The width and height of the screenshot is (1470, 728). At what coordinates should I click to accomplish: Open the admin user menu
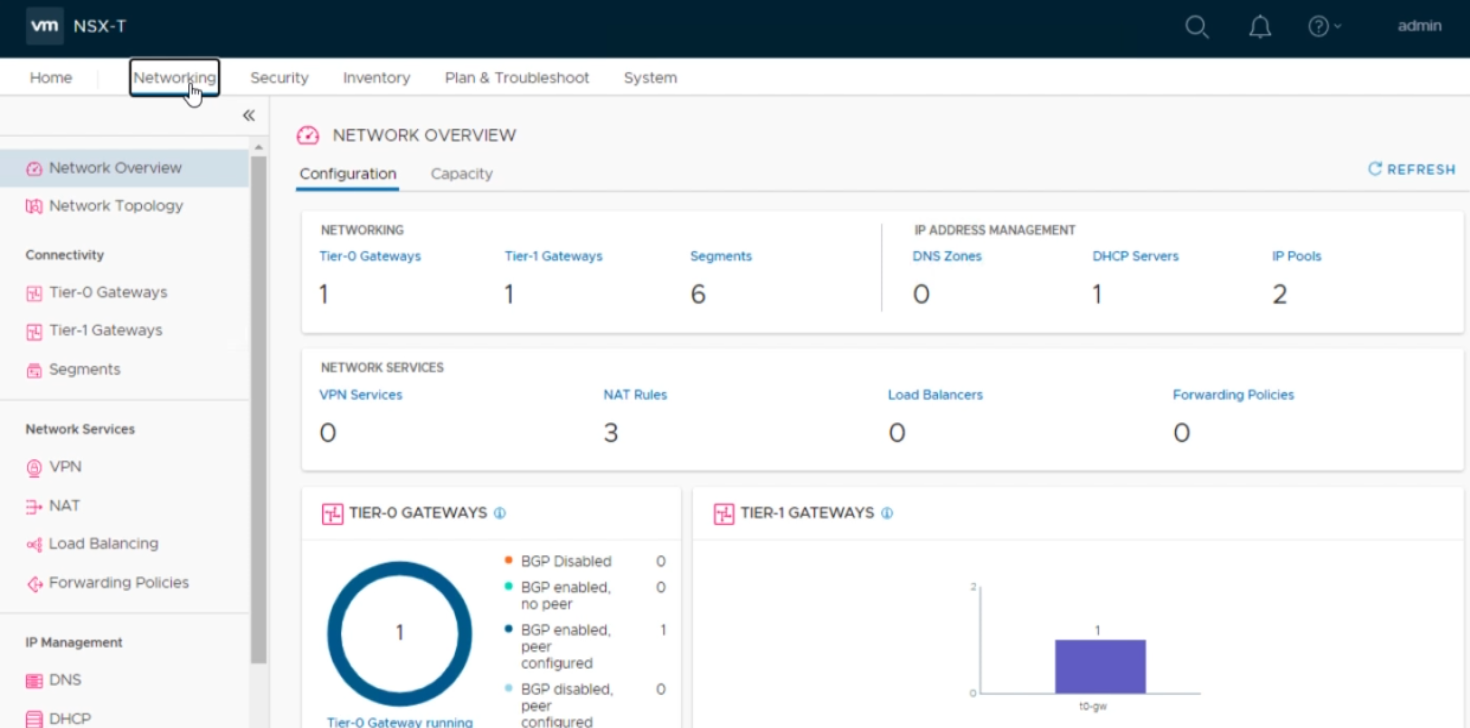(1419, 27)
